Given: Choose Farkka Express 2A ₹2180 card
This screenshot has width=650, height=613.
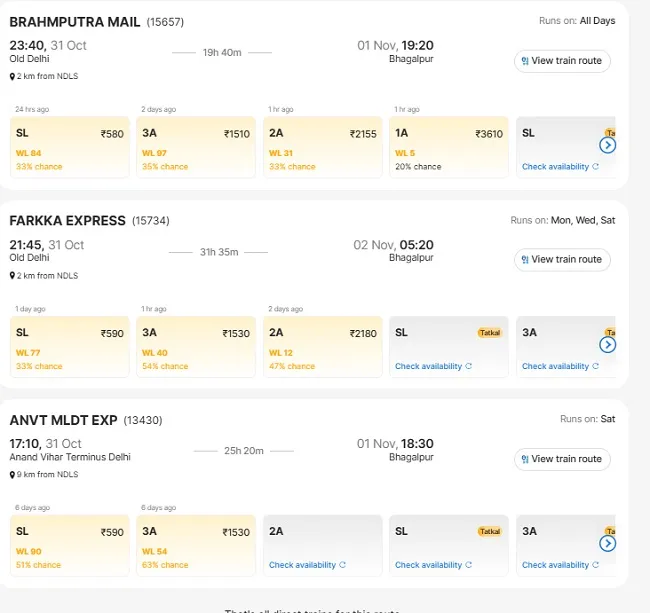Looking at the screenshot, I should pyautogui.click(x=323, y=347).
